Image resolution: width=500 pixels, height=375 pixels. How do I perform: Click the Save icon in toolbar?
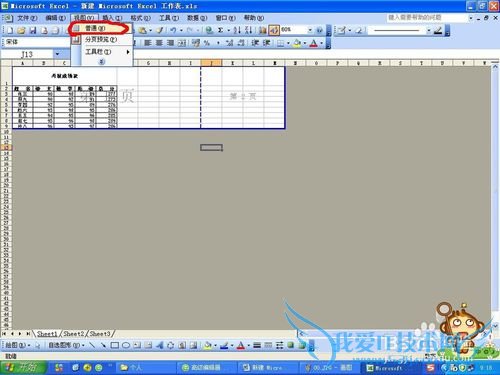[x=33, y=31]
